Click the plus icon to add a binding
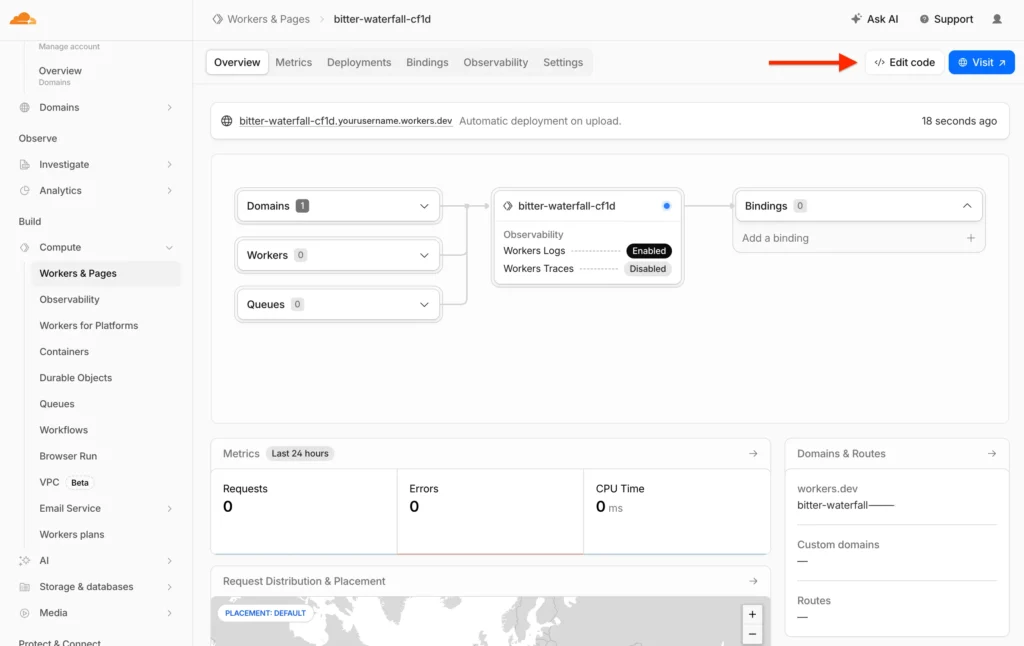1024x646 pixels. click(x=970, y=238)
